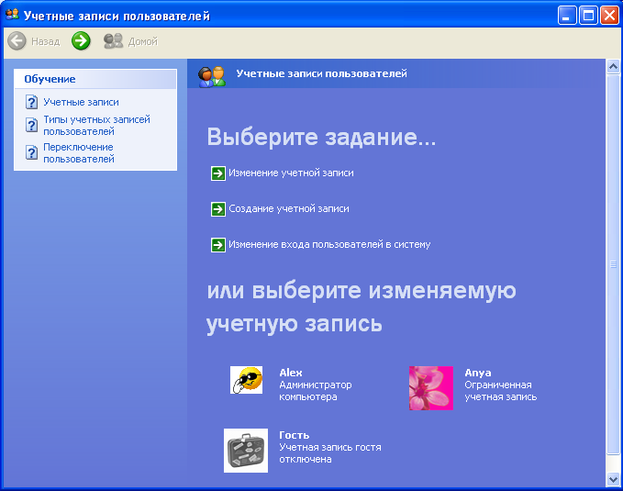The width and height of the screenshot is (623, 491).
Task: Click green arrow next to Изменение учетной записи
Action: [218, 173]
